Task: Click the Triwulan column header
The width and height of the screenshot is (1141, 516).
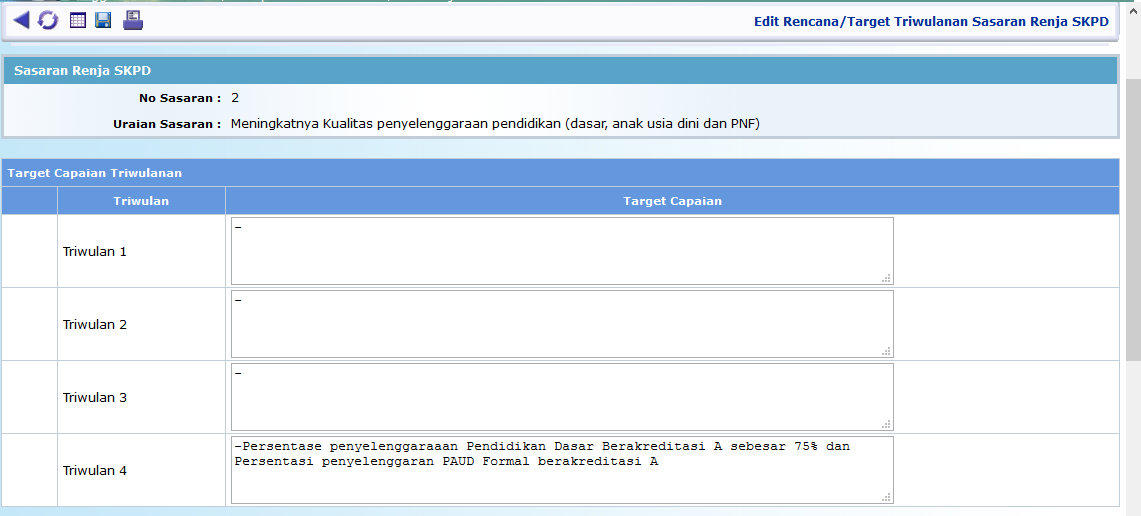Action: coord(141,201)
